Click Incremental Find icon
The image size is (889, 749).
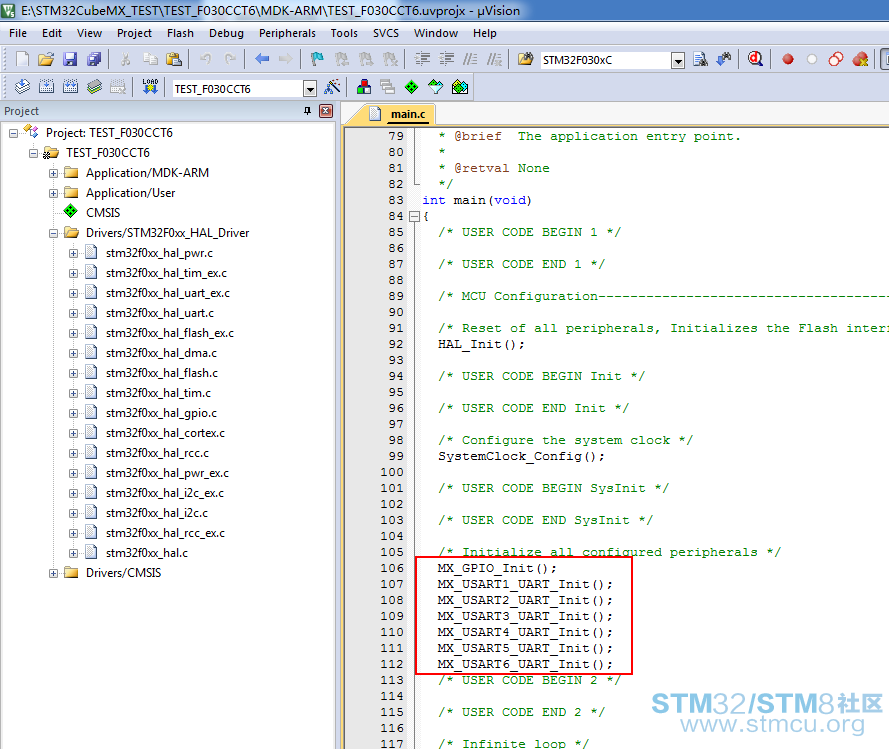(724, 59)
